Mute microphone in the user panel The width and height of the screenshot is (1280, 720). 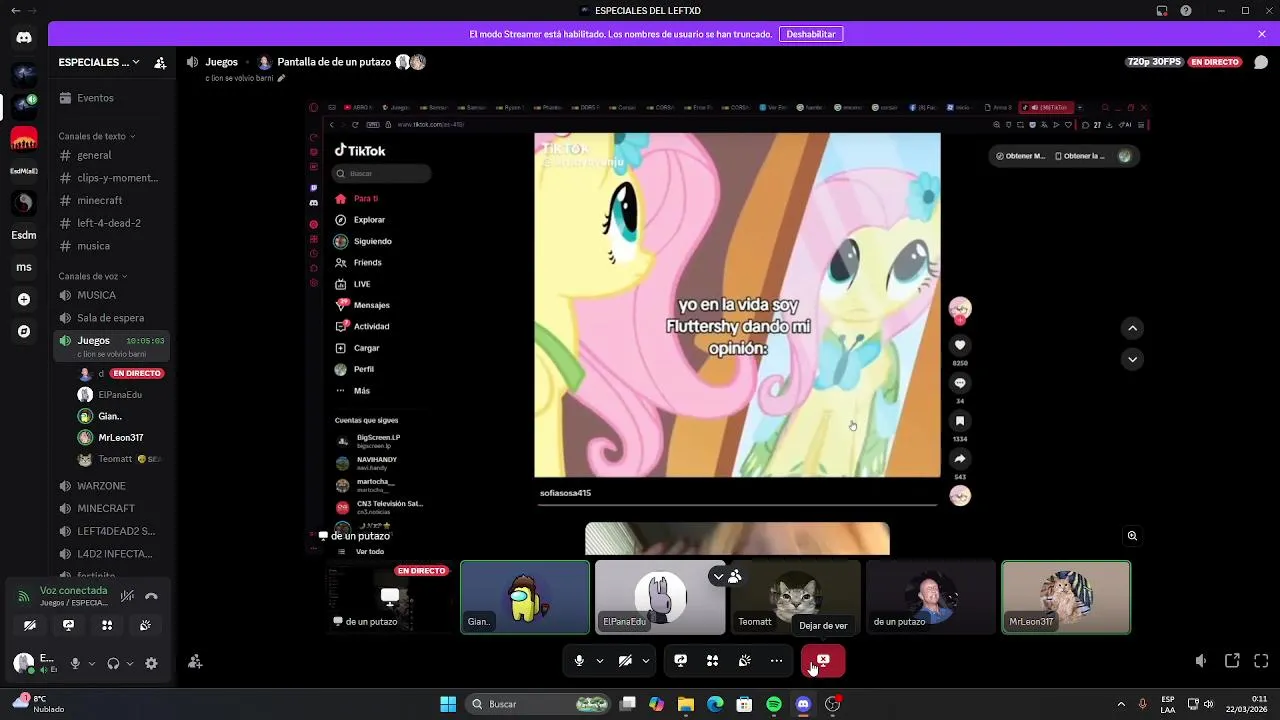pyautogui.click(x=75, y=663)
